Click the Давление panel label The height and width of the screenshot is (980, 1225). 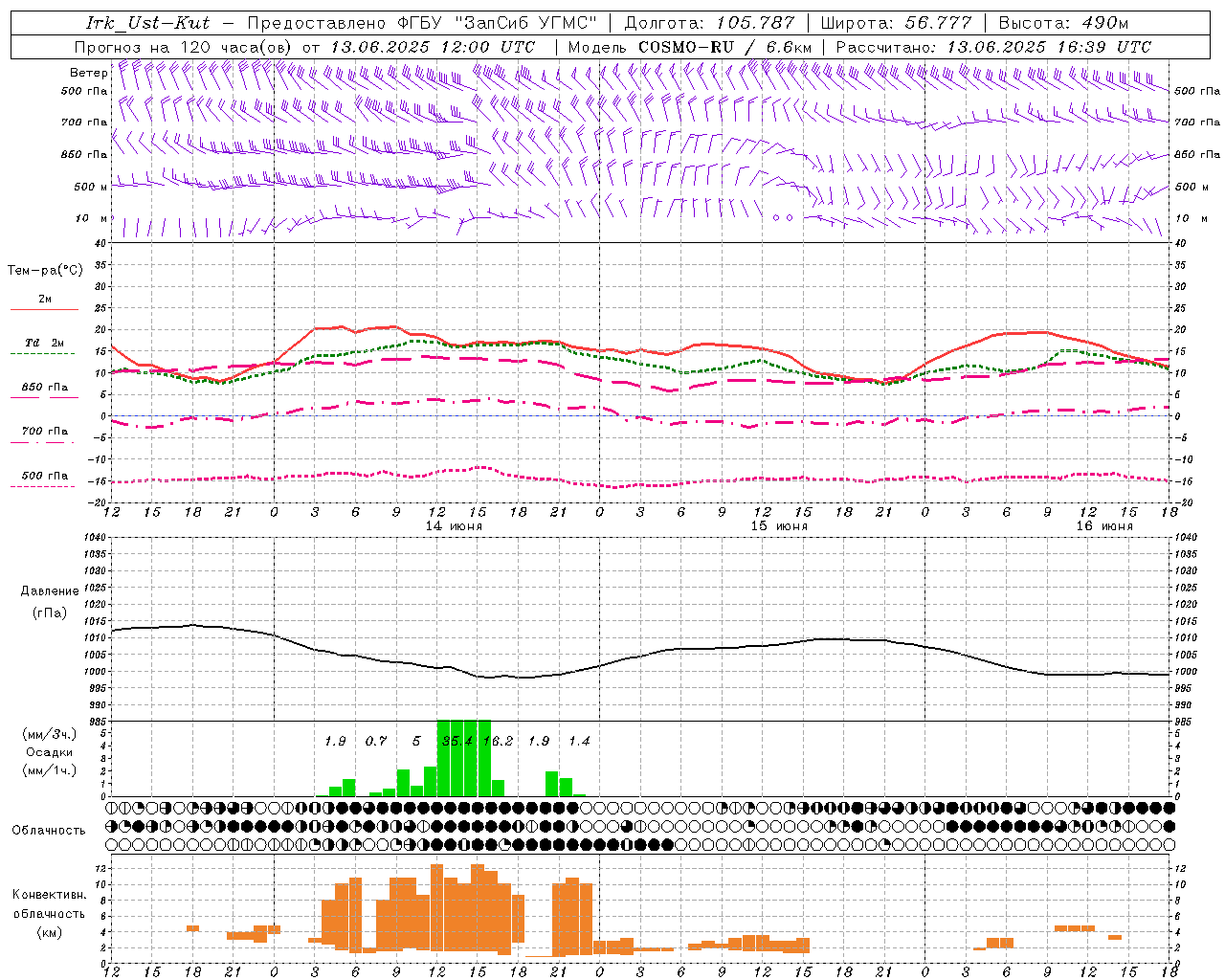pos(50,591)
